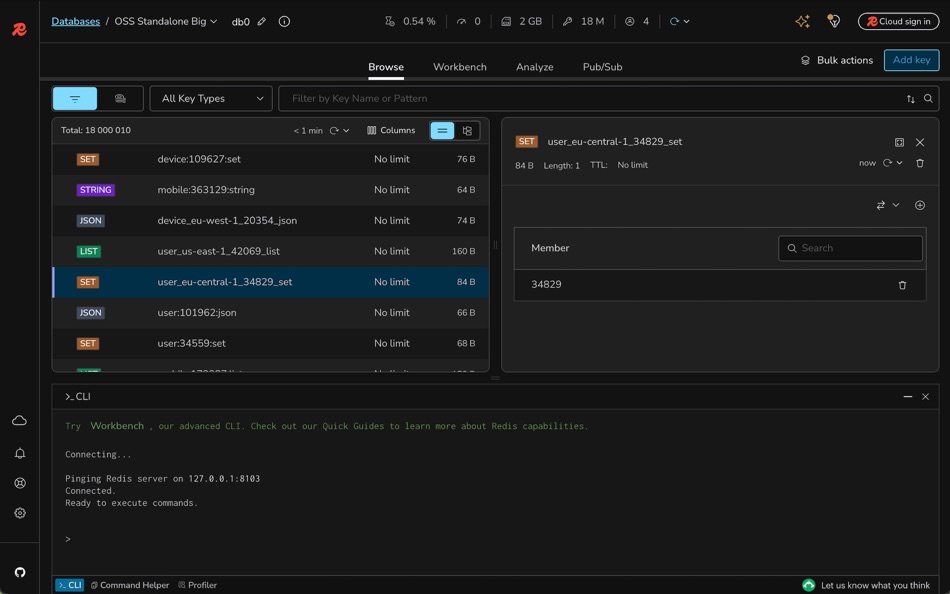The width and height of the screenshot is (950, 594).
Task: Open the All Key Types dropdown
Action: coord(211,99)
